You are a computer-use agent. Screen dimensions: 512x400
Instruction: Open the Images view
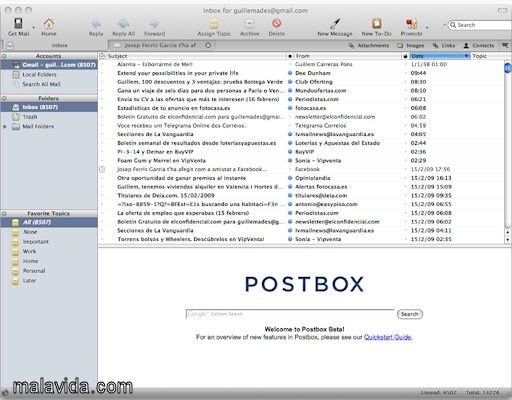411,45
